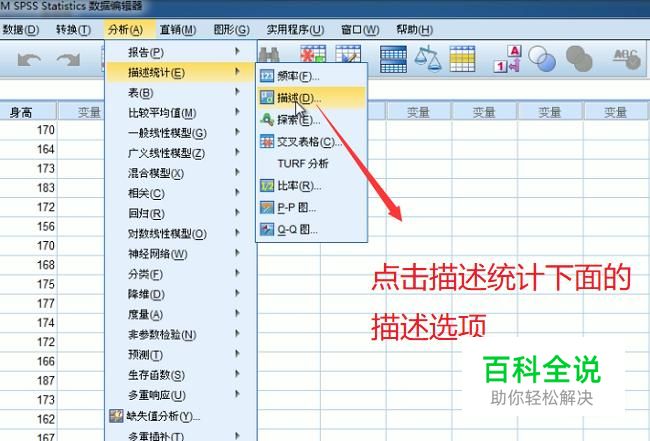Expand the 相关(C) submenu arrow
This screenshot has width=650, height=441.
click(x=237, y=192)
